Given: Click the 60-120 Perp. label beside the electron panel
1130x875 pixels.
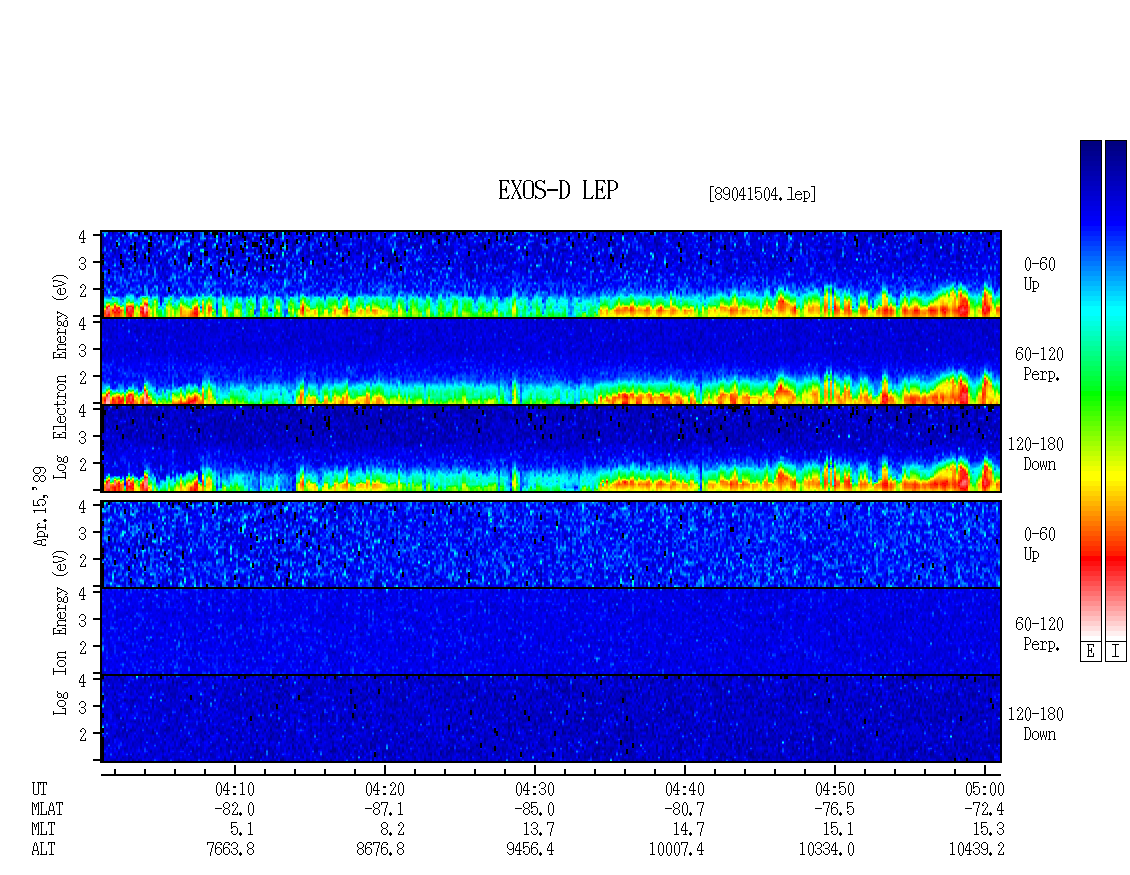Looking at the screenshot, I should (x=1039, y=364).
